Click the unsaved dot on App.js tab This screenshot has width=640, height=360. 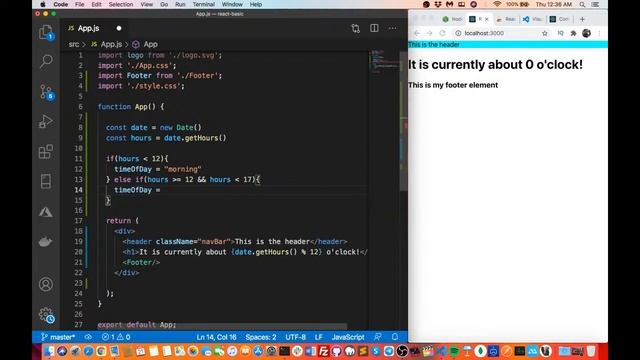tap(119, 28)
